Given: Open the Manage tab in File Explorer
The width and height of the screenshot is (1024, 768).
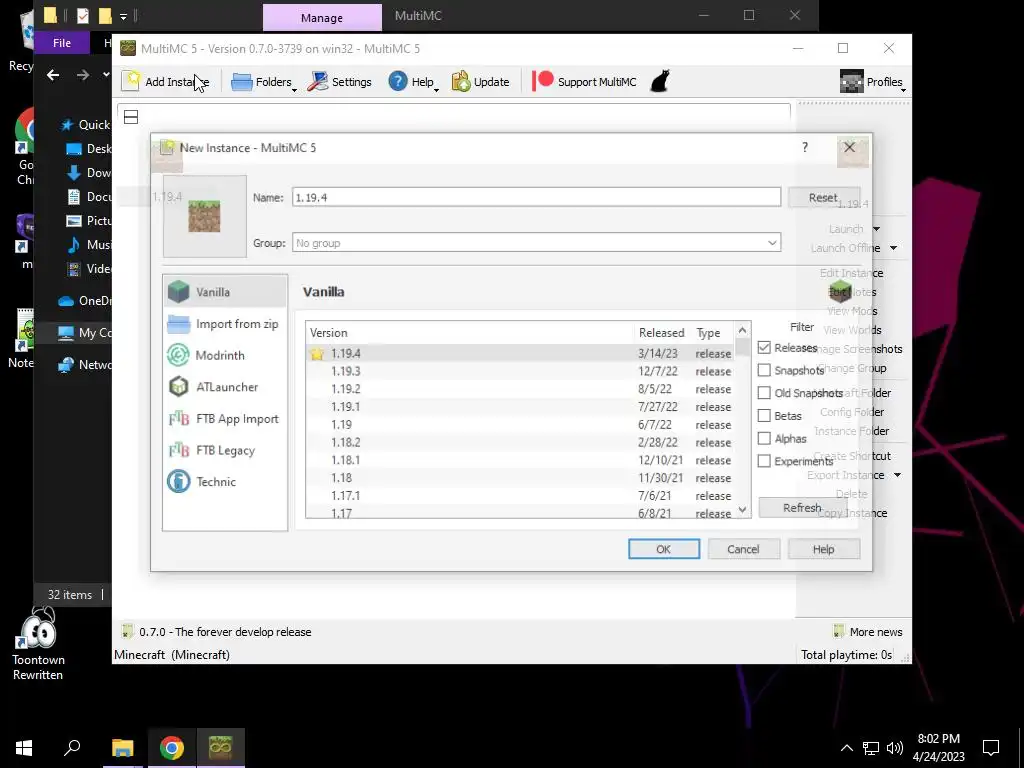Looking at the screenshot, I should coord(322,18).
